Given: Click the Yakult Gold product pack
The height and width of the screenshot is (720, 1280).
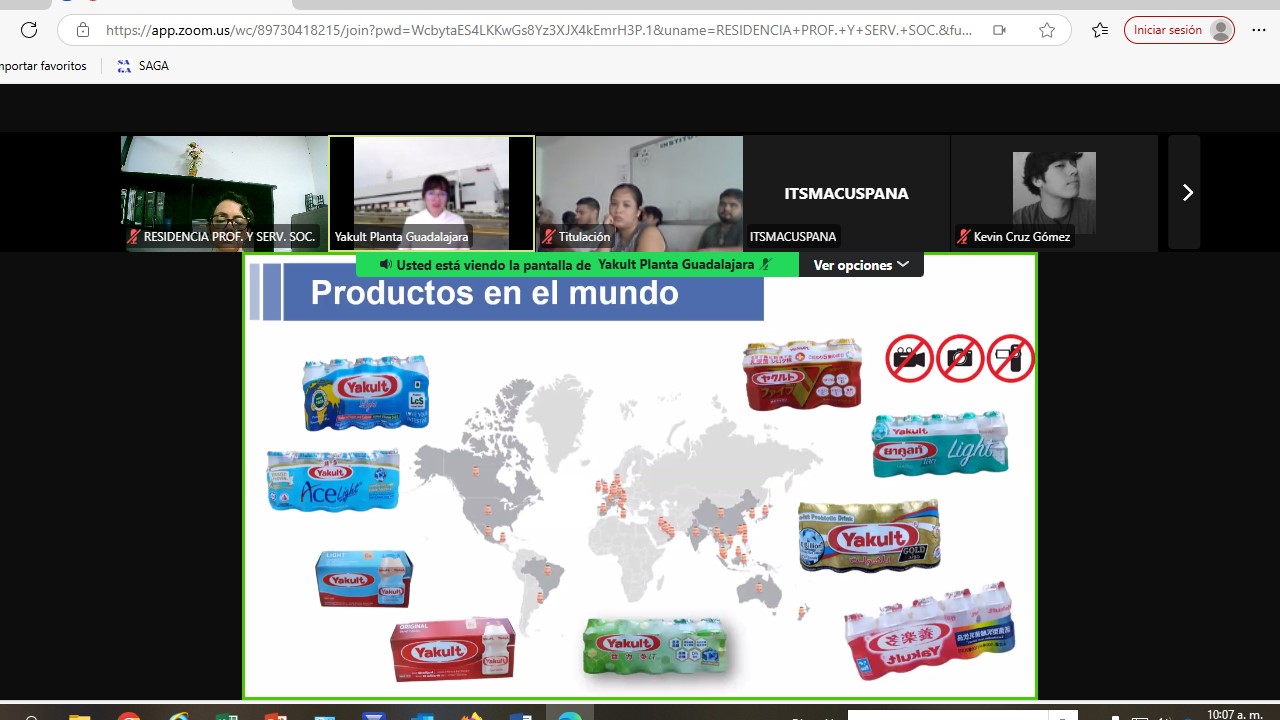Looking at the screenshot, I should (870, 535).
